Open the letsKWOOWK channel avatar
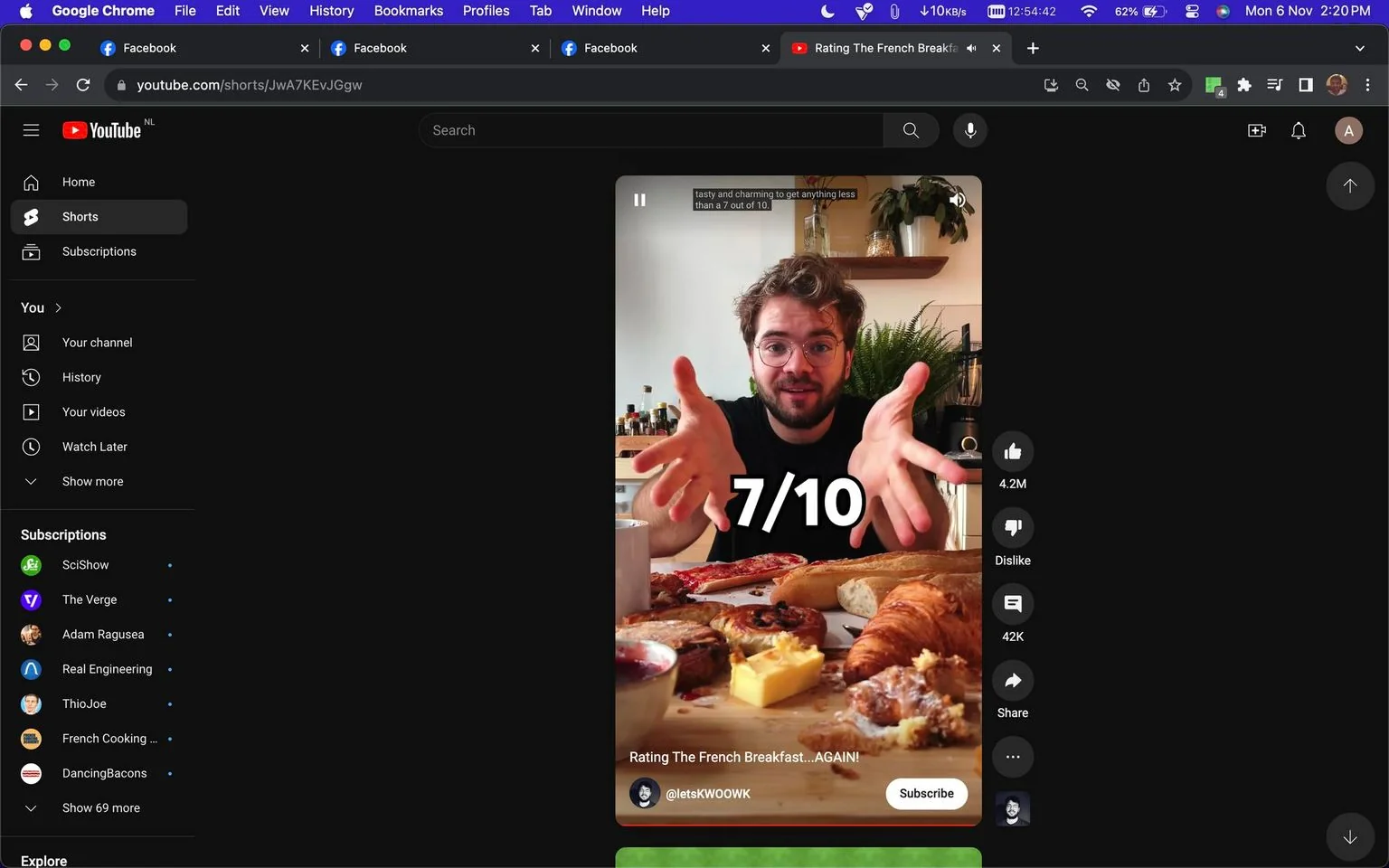 [644, 793]
